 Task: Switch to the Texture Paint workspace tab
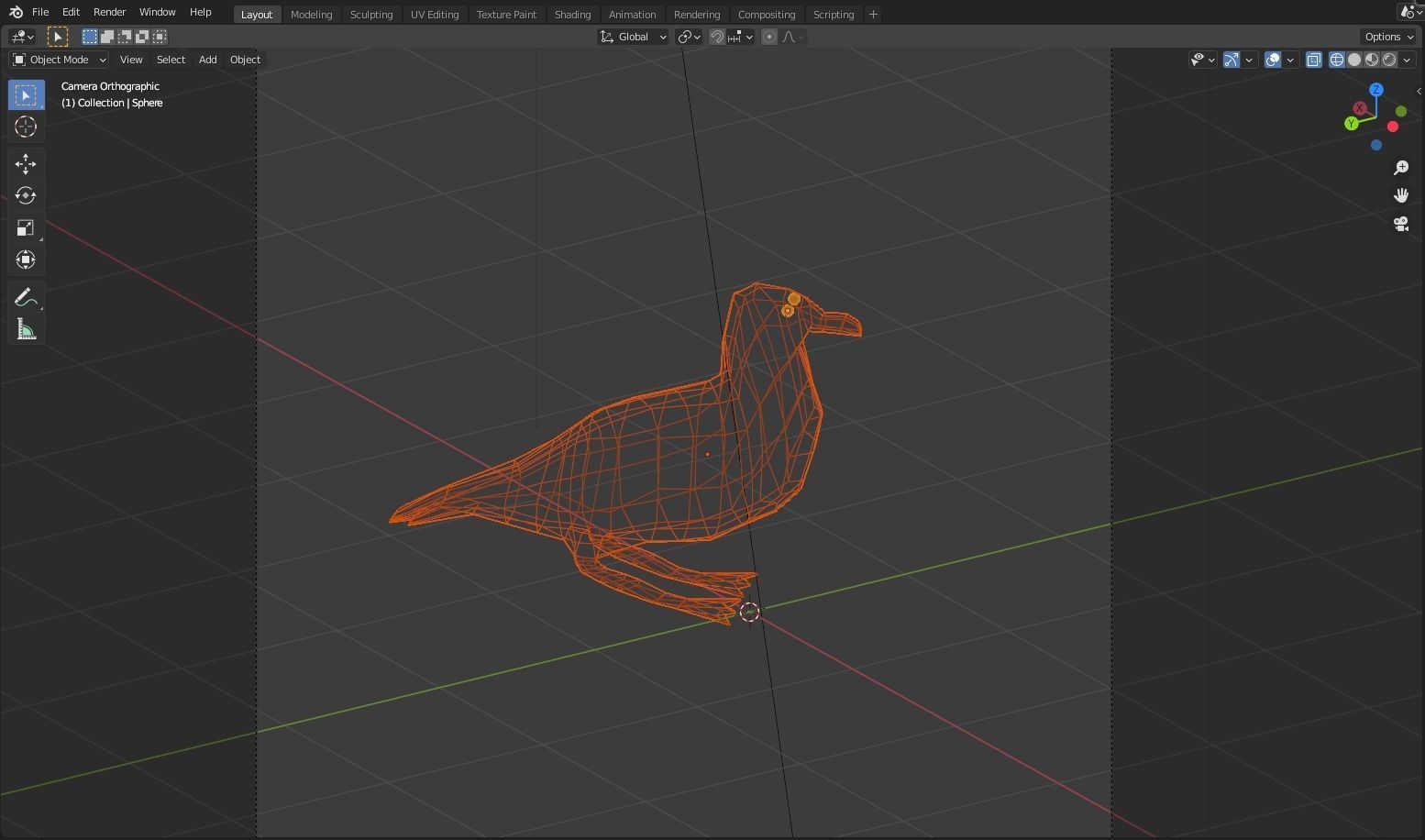coord(506,15)
